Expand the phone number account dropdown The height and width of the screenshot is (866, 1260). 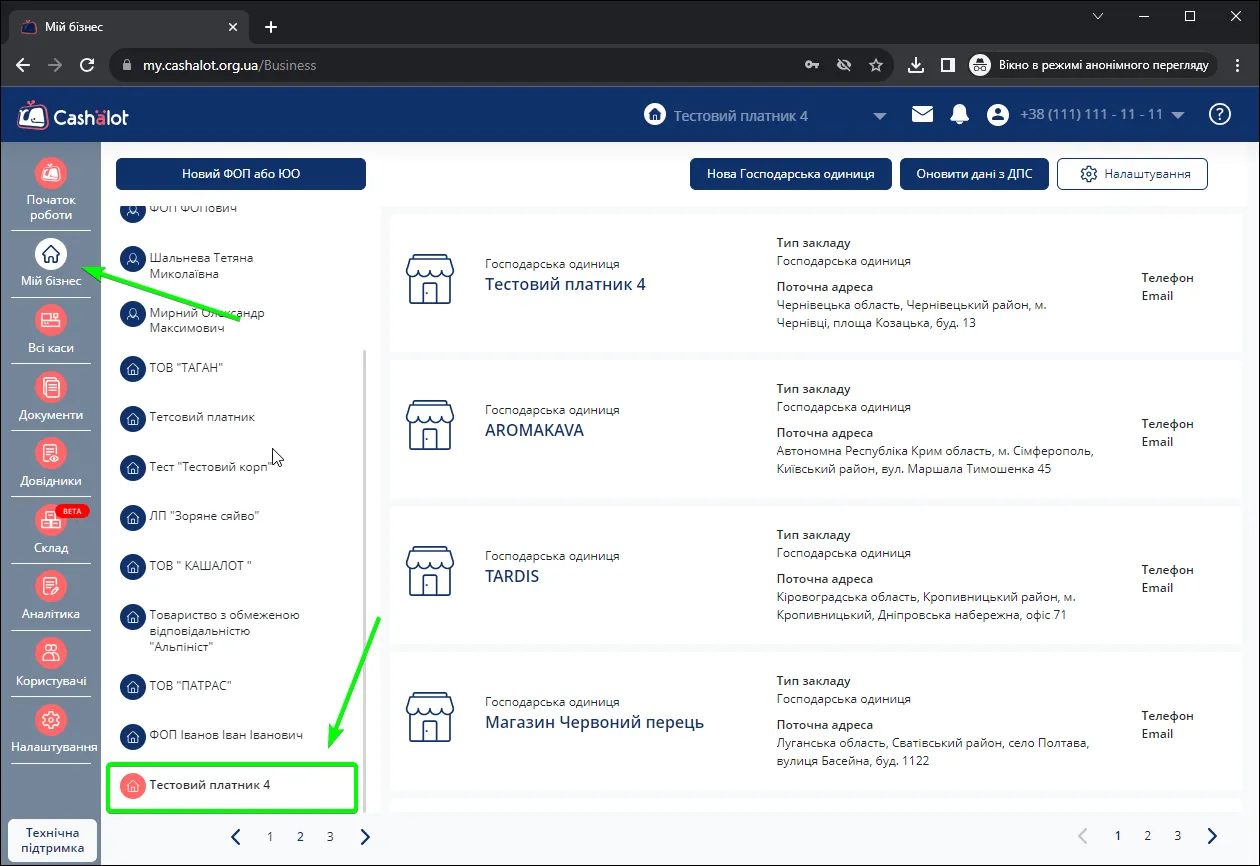click(1177, 115)
